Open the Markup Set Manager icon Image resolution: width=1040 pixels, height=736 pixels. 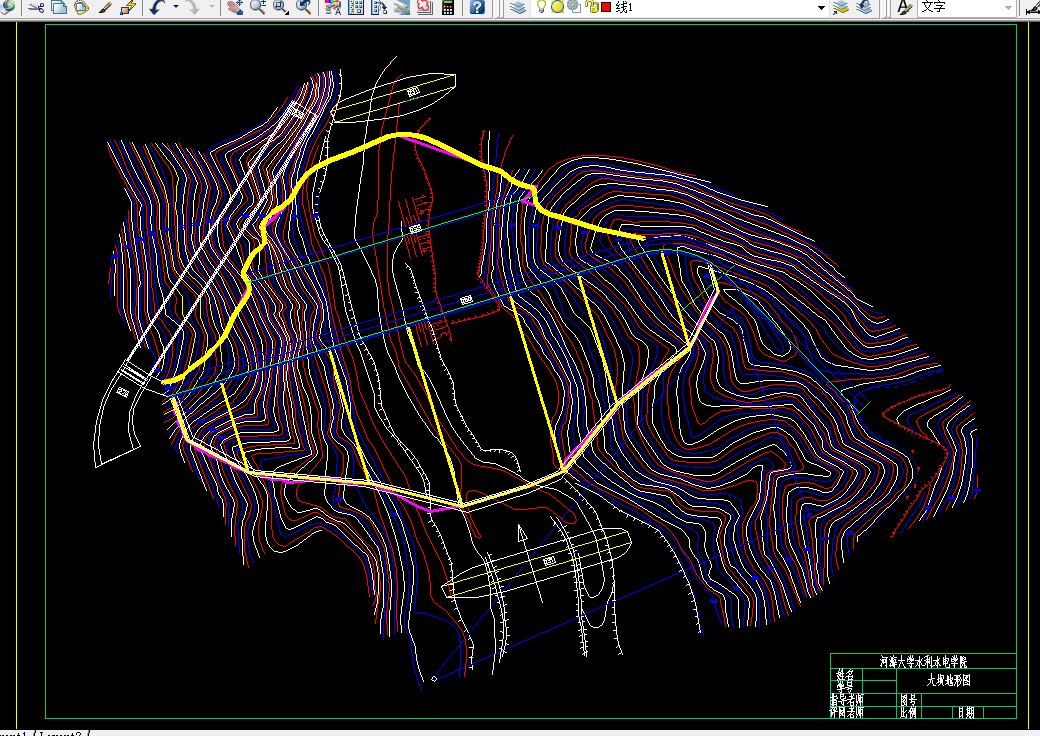pyautogui.click(x=424, y=7)
